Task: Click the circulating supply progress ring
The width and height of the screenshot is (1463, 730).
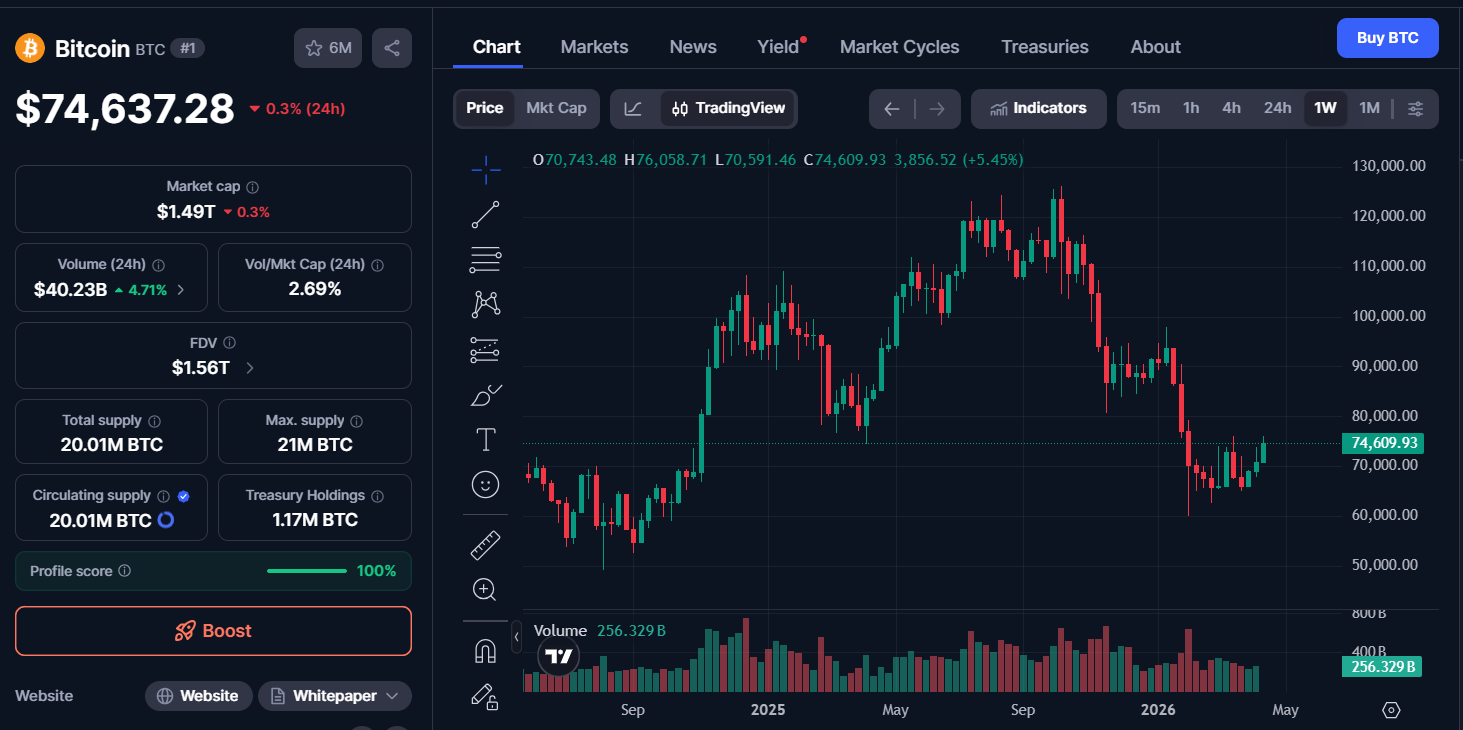Action: [166, 520]
